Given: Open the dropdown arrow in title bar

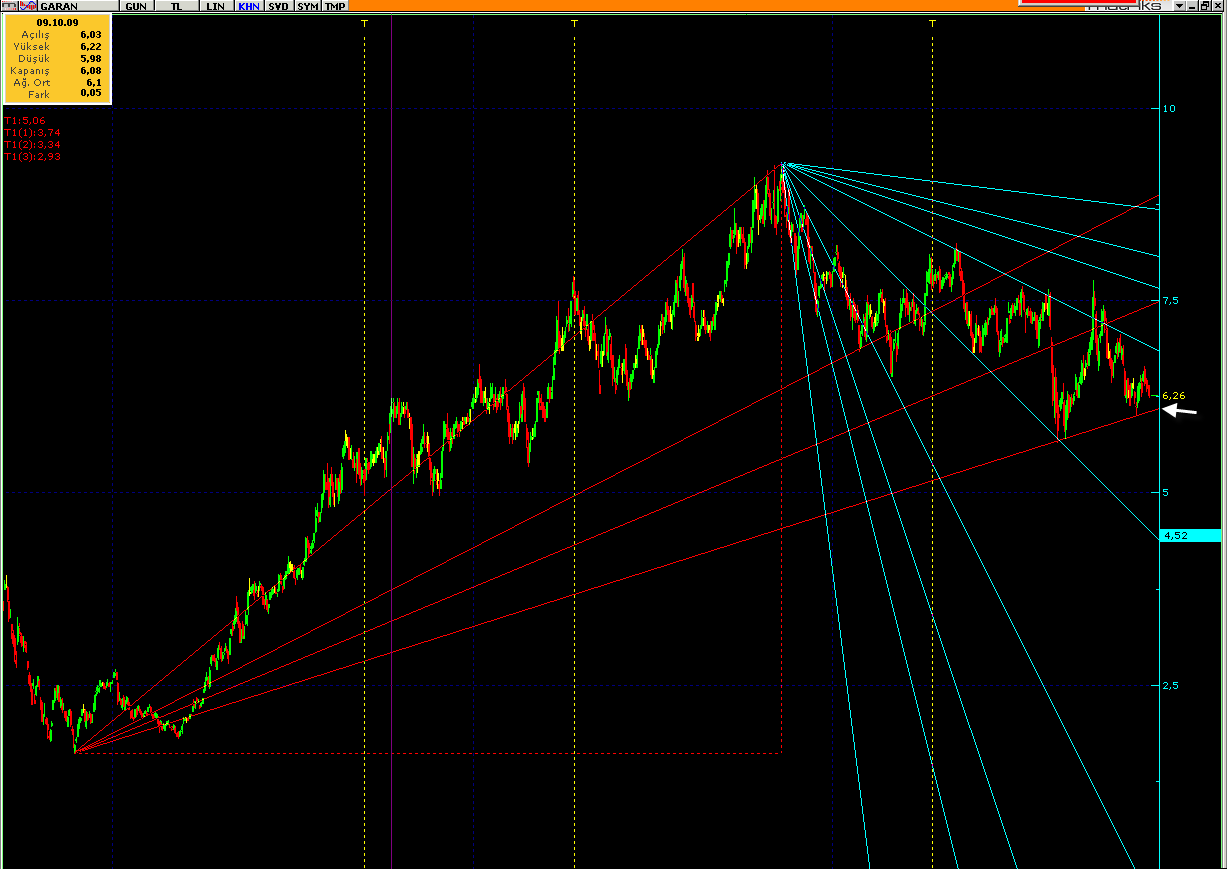Looking at the screenshot, I should tap(1180, 6).
